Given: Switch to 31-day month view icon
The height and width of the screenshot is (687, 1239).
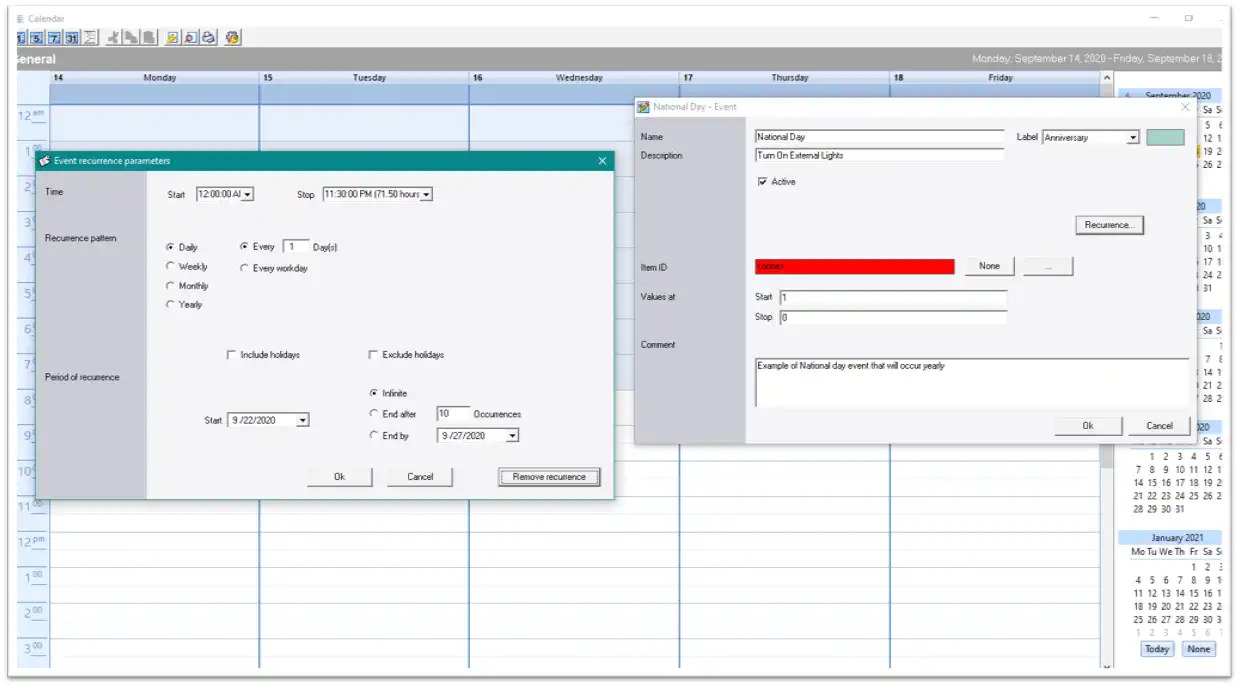Looking at the screenshot, I should (x=72, y=38).
